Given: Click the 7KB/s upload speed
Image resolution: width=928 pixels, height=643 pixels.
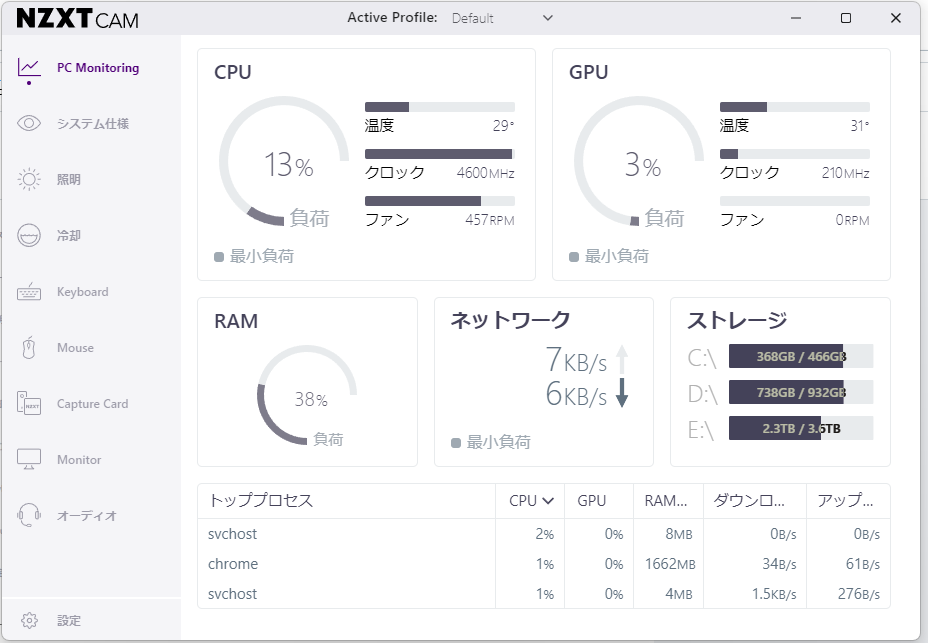Looking at the screenshot, I should (x=576, y=359).
